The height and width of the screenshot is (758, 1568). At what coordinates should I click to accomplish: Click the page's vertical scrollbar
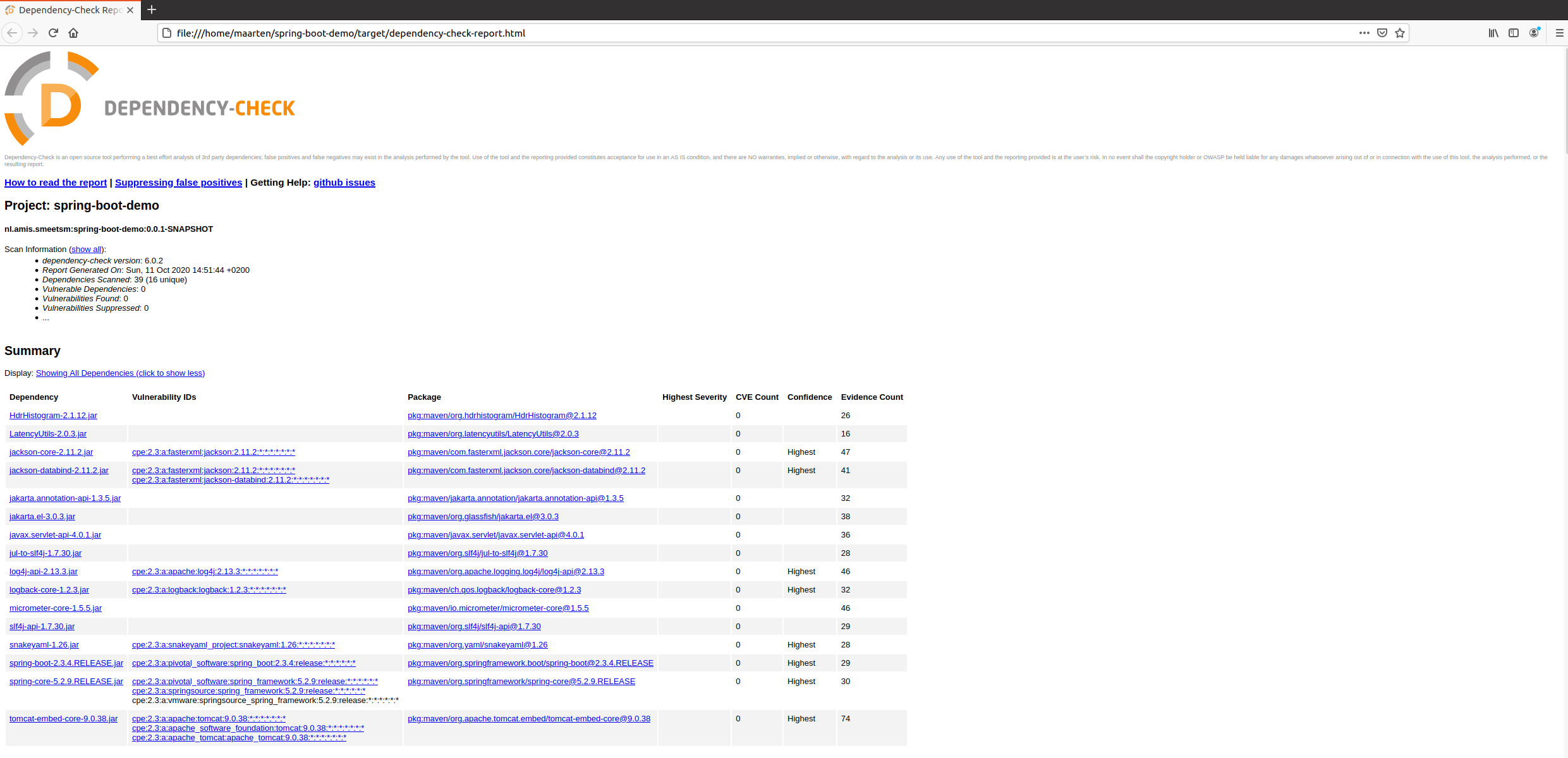(x=1565, y=101)
